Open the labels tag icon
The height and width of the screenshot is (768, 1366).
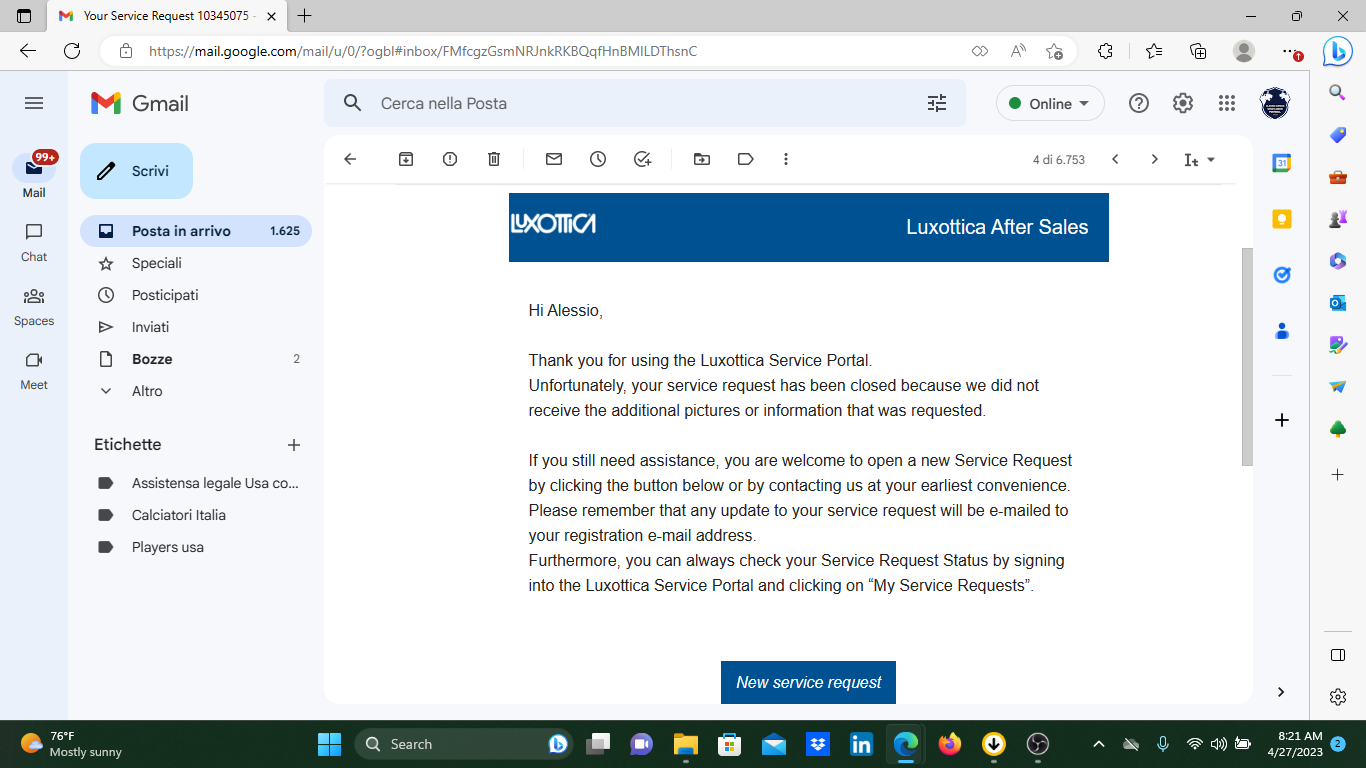745,159
